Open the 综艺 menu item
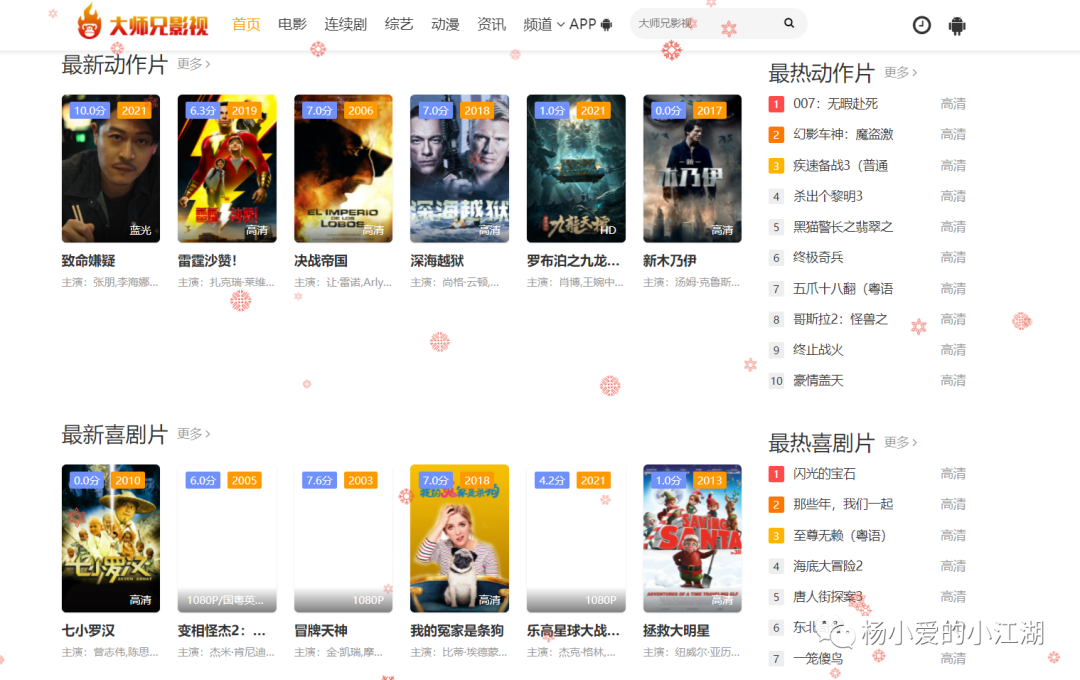The width and height of the screenshot is (1080, 680). click(x=399, y=24)
